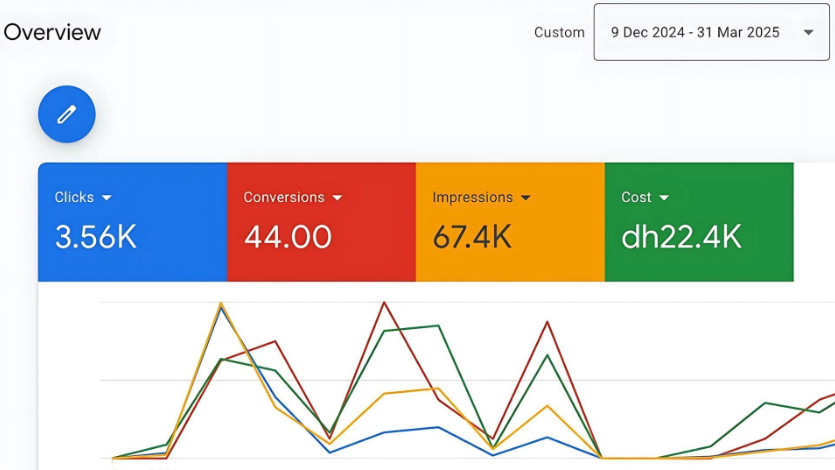The height and width of the screenshot is (470, 835).
Task: Click the blue pencil edit icon
Action: coord(67,115)
